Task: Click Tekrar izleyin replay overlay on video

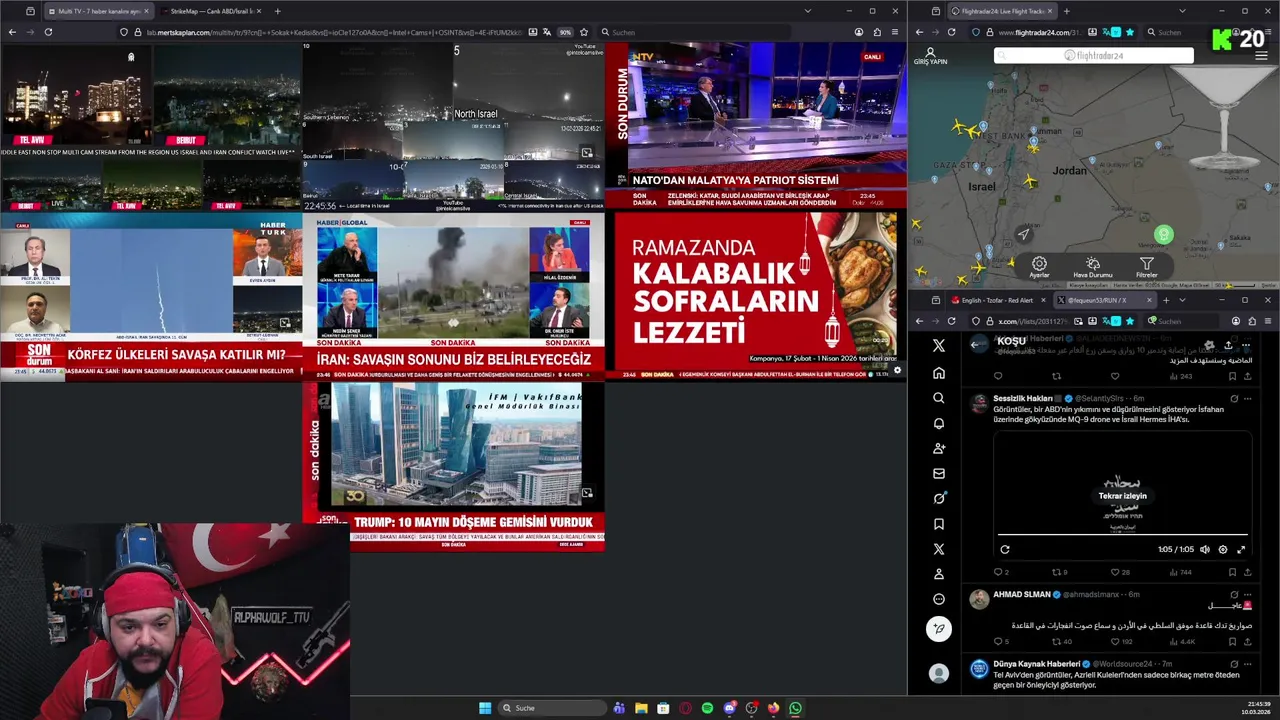Action: [1122, 496]
